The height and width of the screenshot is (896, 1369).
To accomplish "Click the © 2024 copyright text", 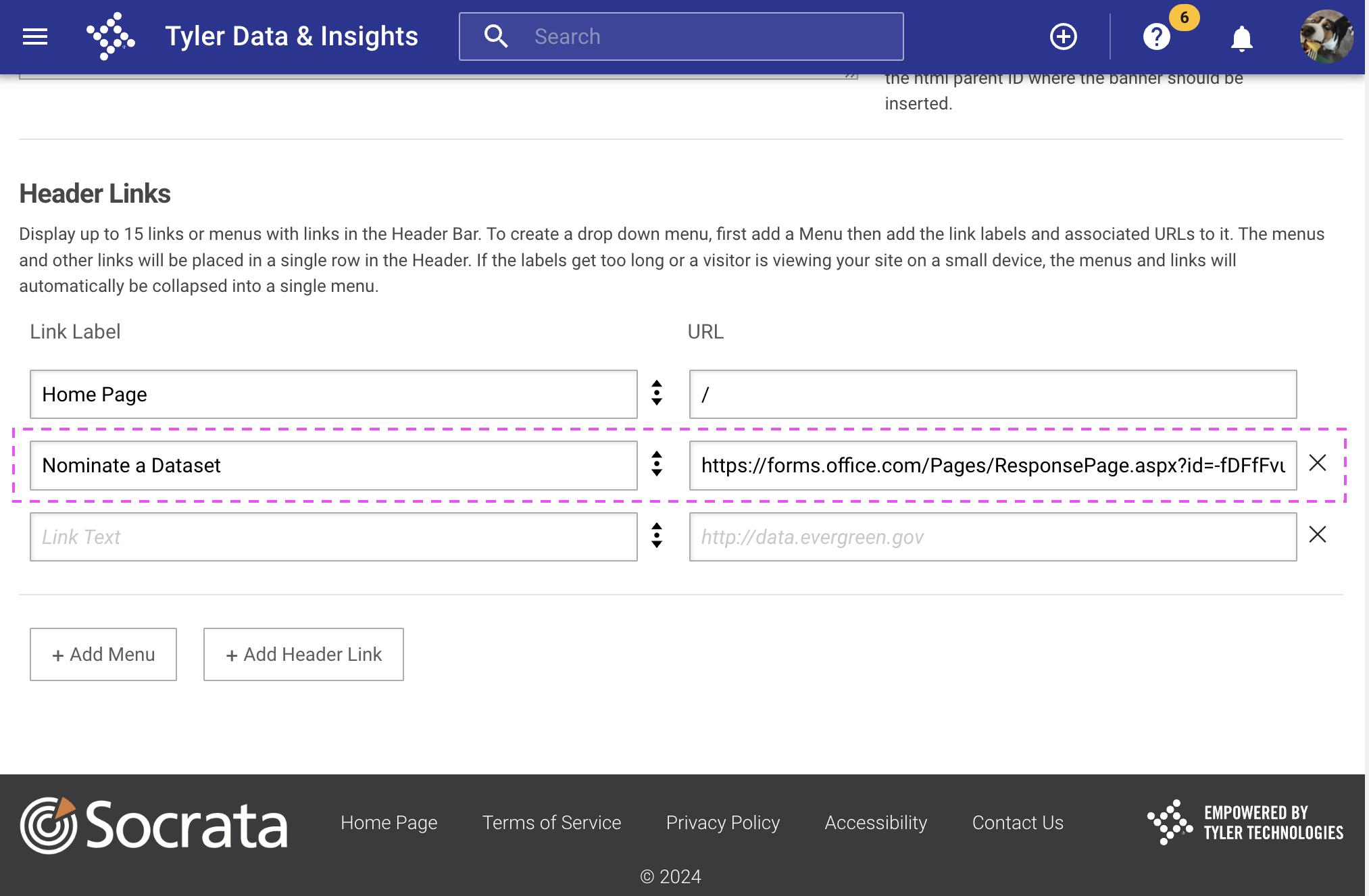I will click(670, 876).
